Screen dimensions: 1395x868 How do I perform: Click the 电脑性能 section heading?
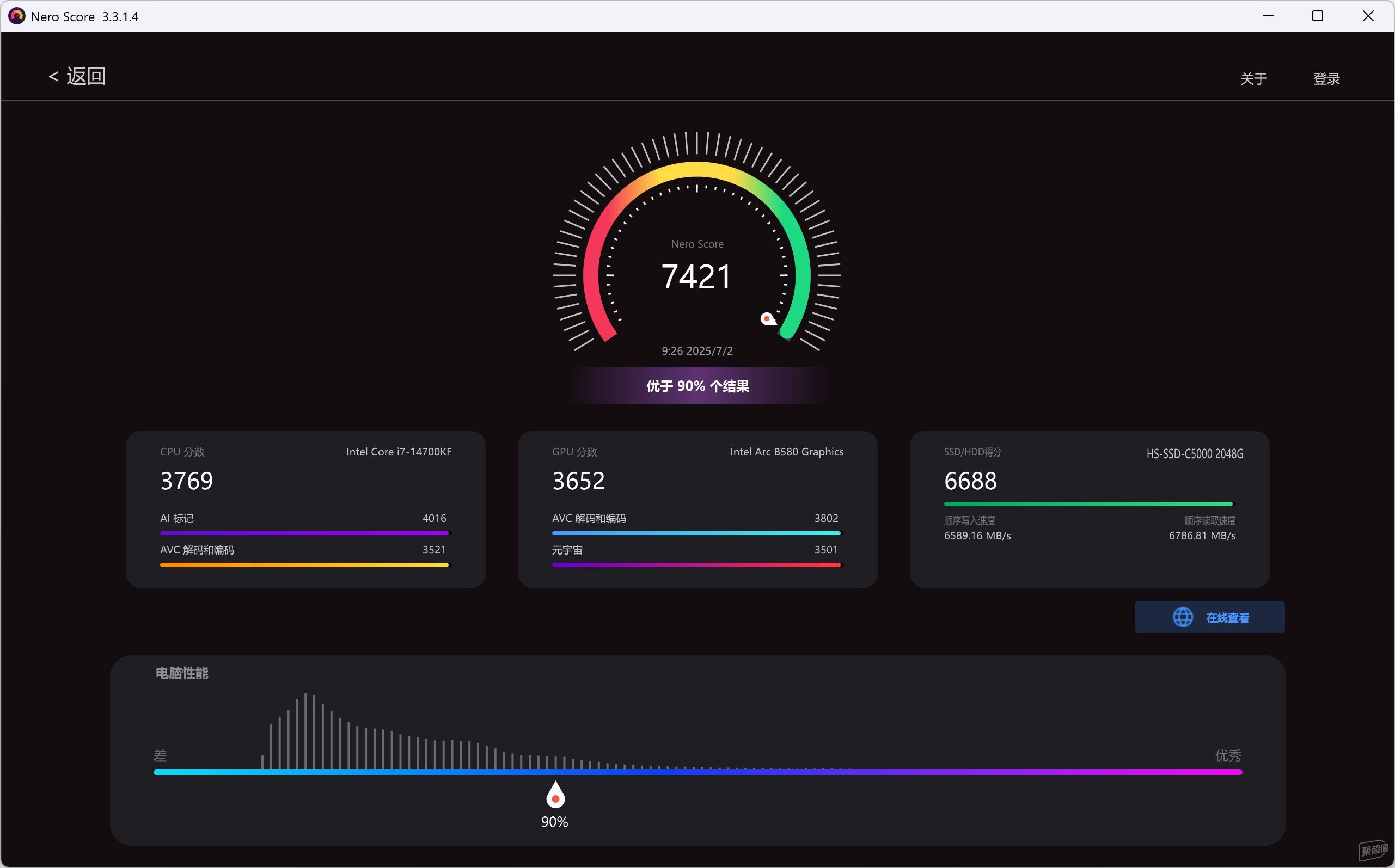pos(181,673)
